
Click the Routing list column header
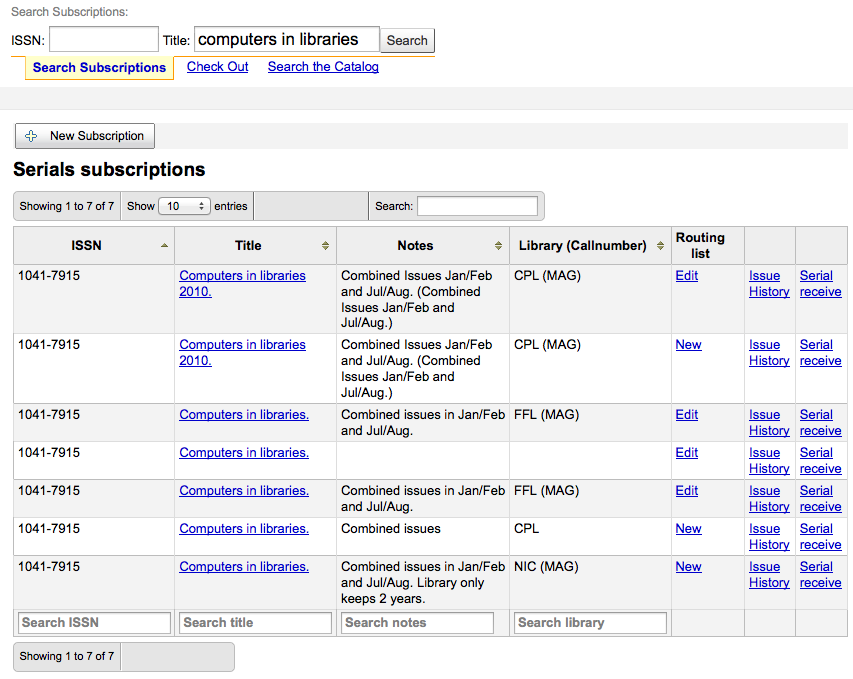(708, 246)
